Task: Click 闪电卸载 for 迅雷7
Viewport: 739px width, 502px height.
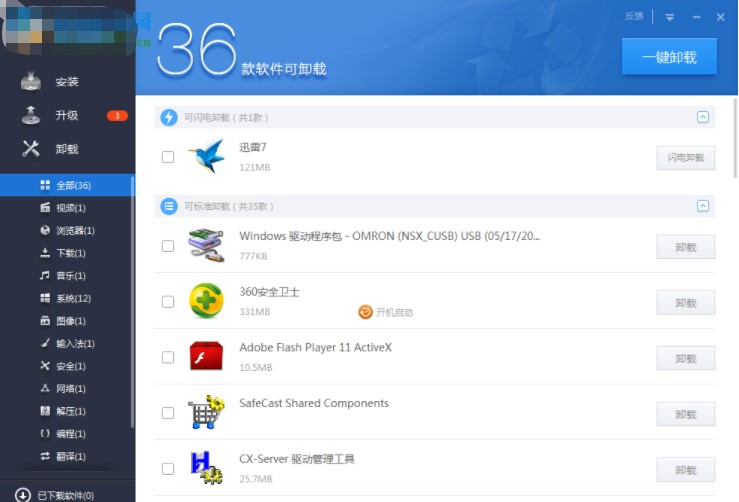Action: 686,157
